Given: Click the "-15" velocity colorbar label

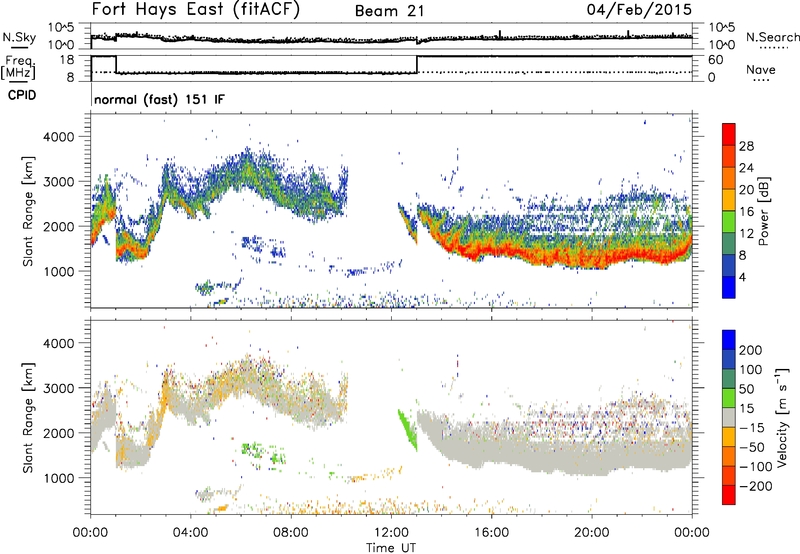Looking at the screenshot, I should pos(752,428).
